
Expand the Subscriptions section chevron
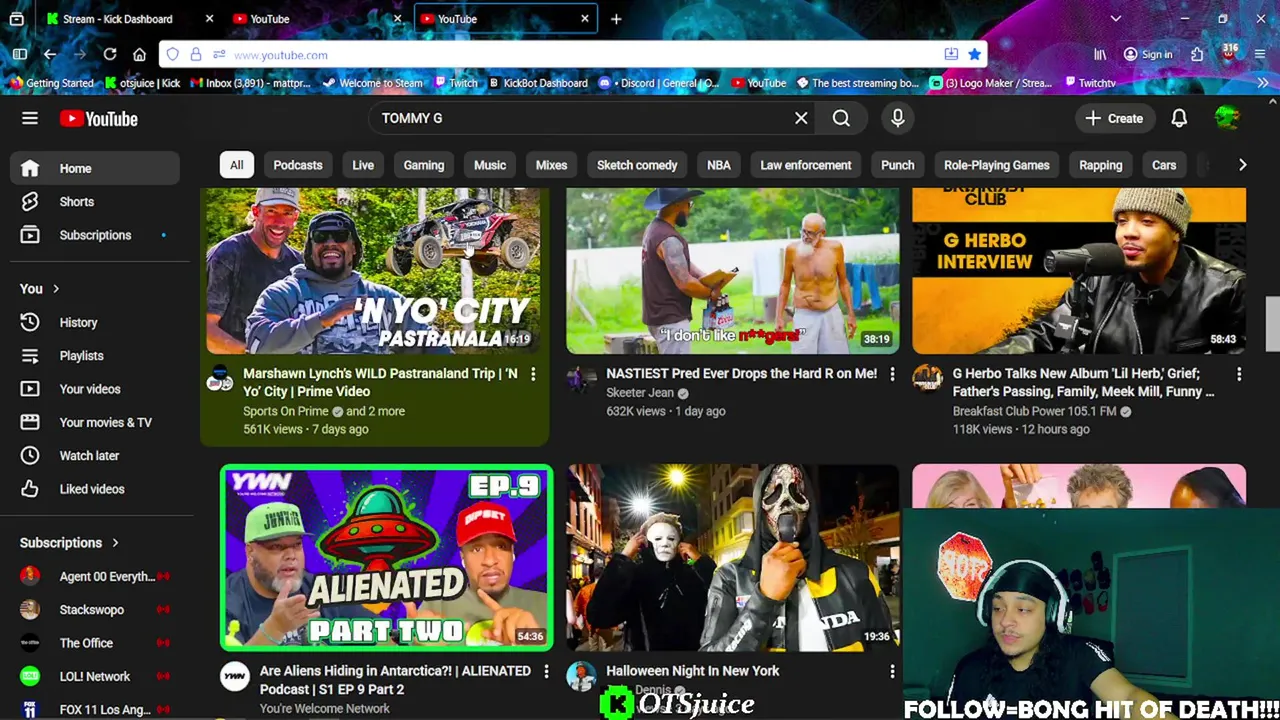click(x=115, y=543)
